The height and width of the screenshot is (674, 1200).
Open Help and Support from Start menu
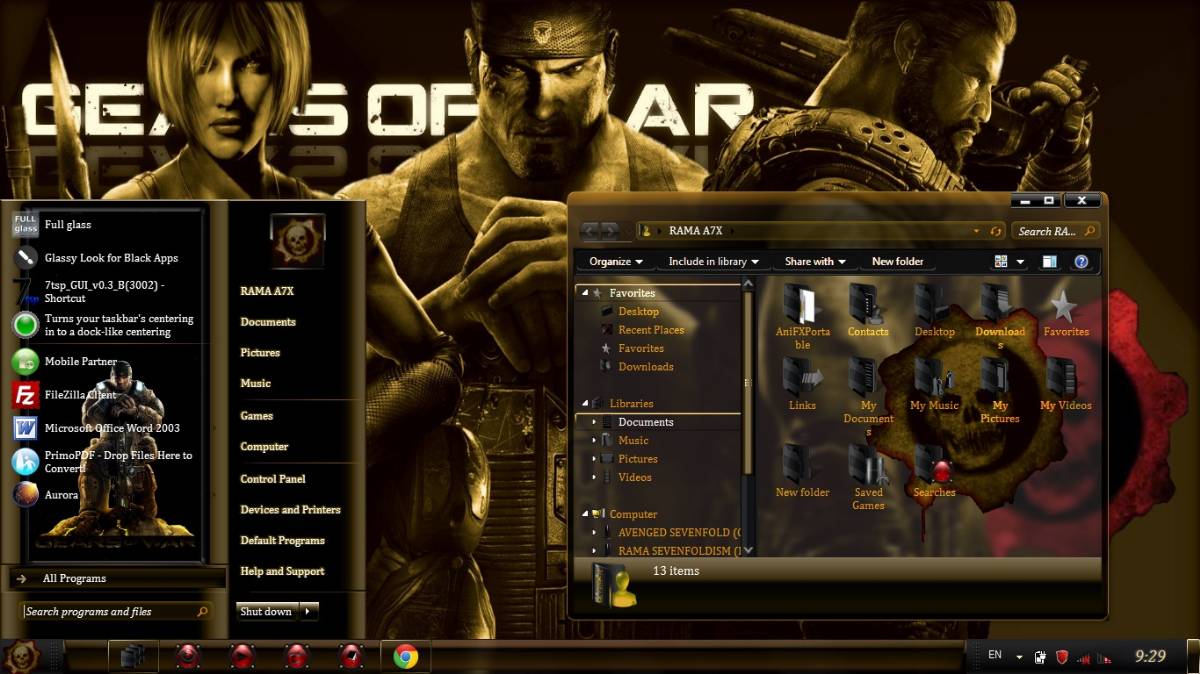pos(282,571)
